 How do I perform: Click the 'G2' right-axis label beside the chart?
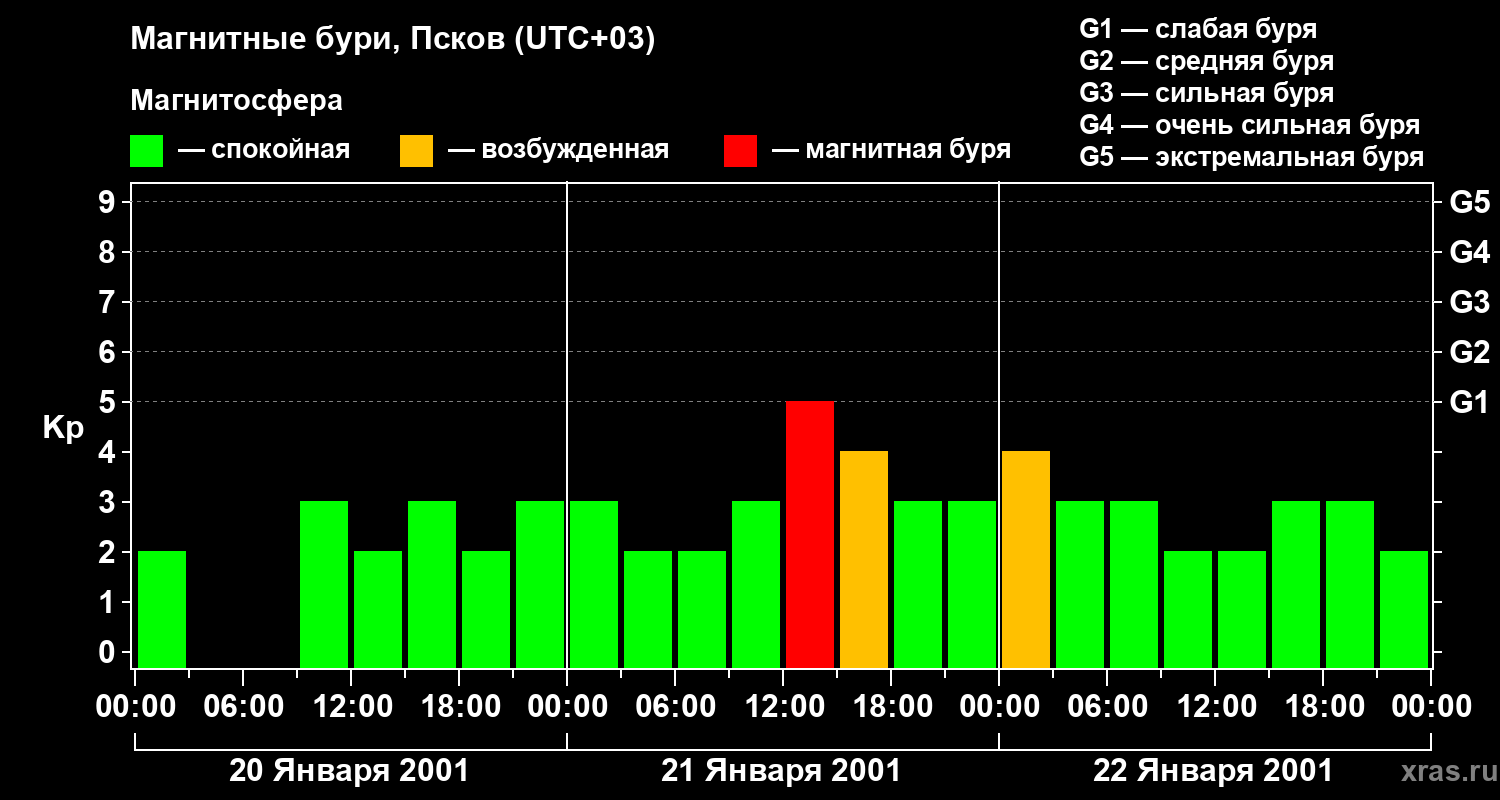[x=1469, y=352]
